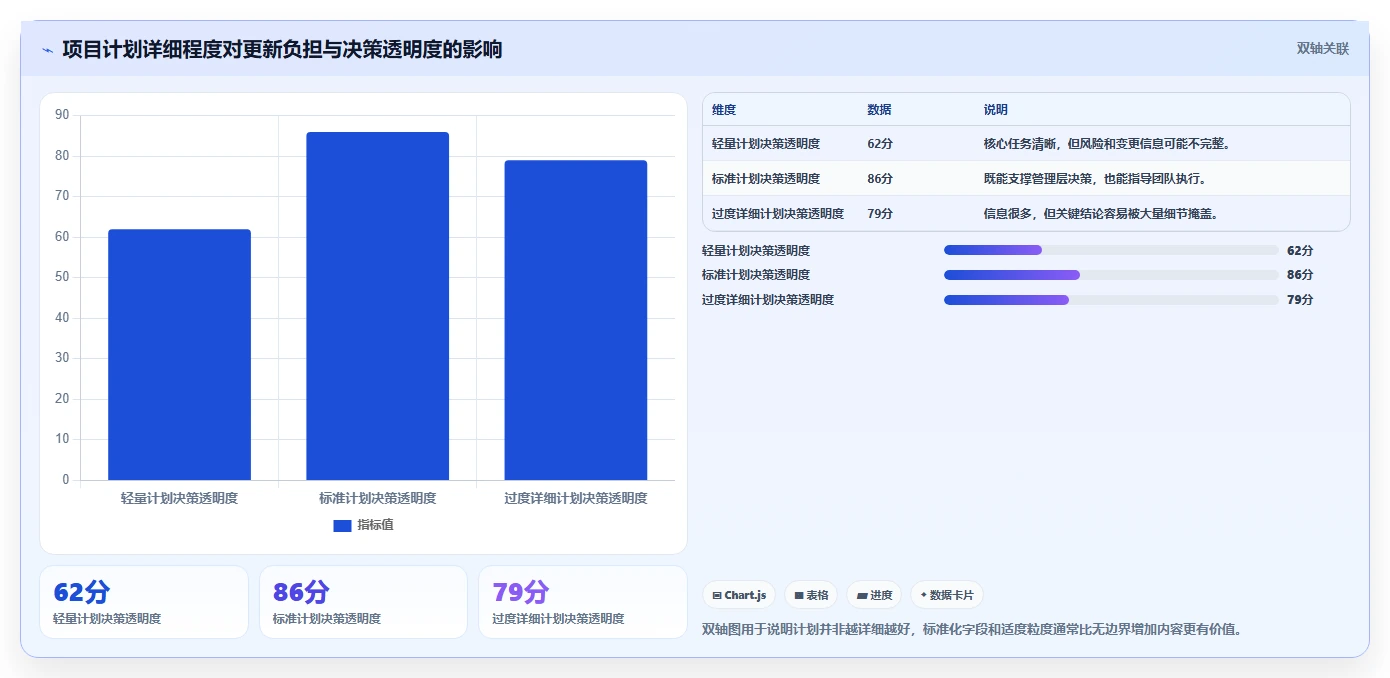Image resolution: width=1390 pixels, height=678 pixels.
Task: Click description 信息很多，但关键结论容易被大量细节掩盖。
Action: pyautogui.click(x=1101, y=214)
